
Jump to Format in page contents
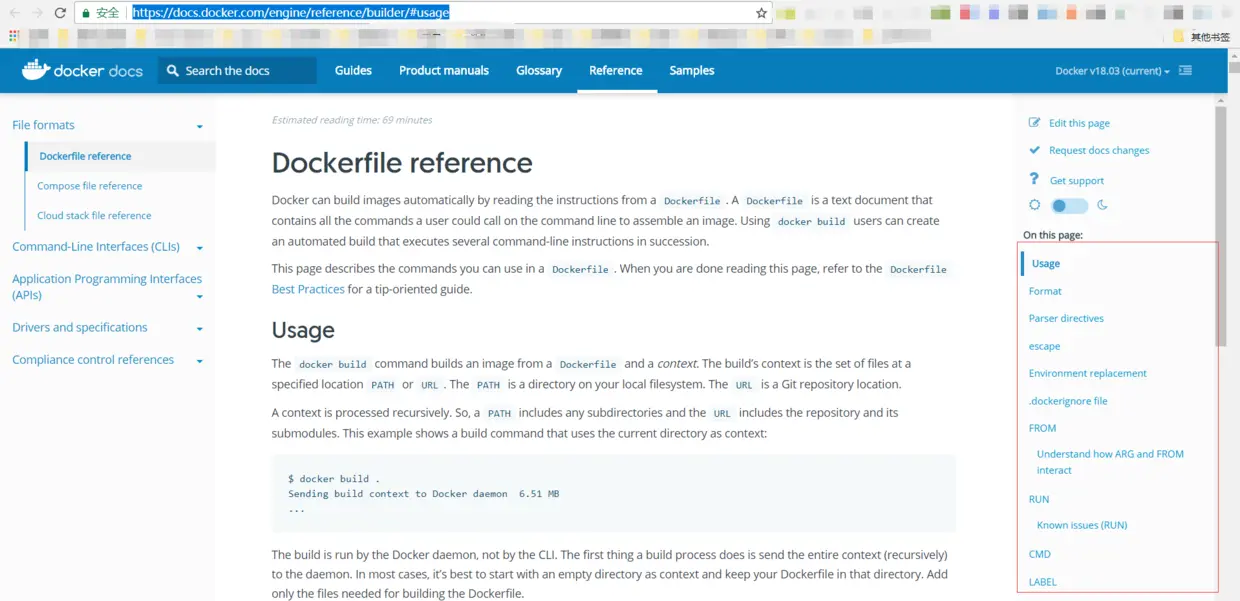coord(1045,291)
